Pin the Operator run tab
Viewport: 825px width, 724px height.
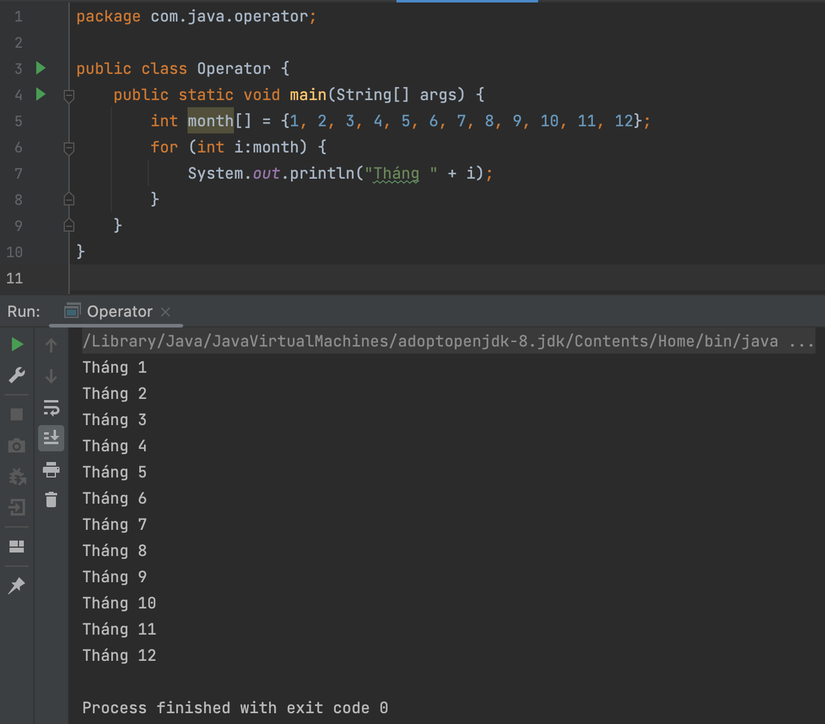click(x=16, y=585)
